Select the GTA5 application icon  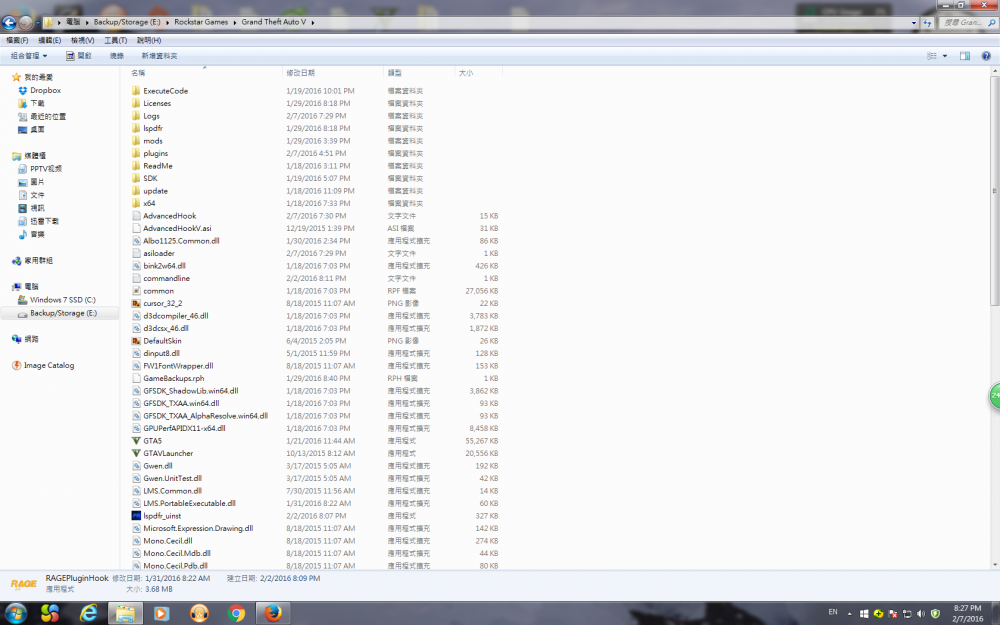point(136,441)
